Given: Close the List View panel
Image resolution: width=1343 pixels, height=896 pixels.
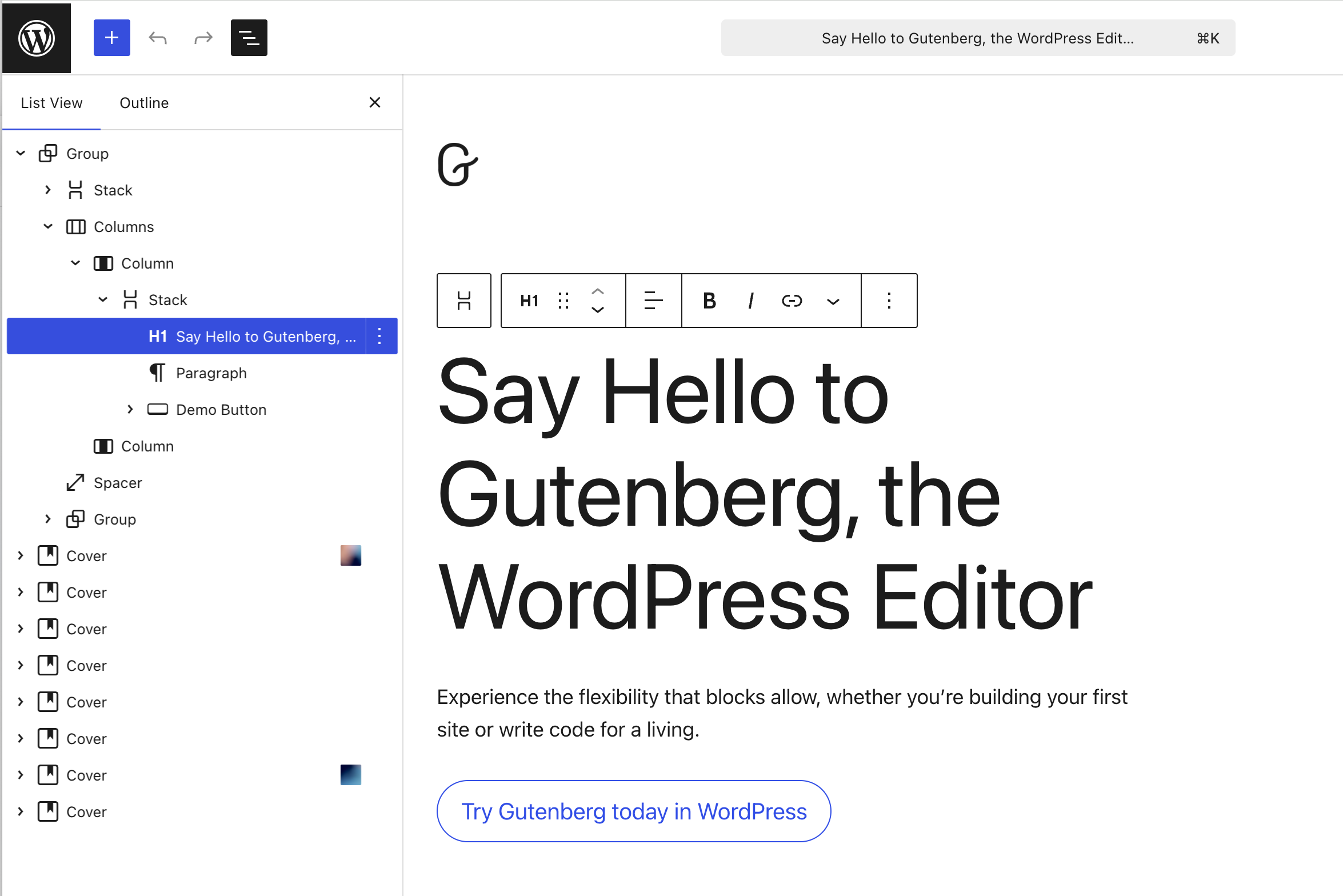Looking at the screenshot, I should click(x=375, y=102).
